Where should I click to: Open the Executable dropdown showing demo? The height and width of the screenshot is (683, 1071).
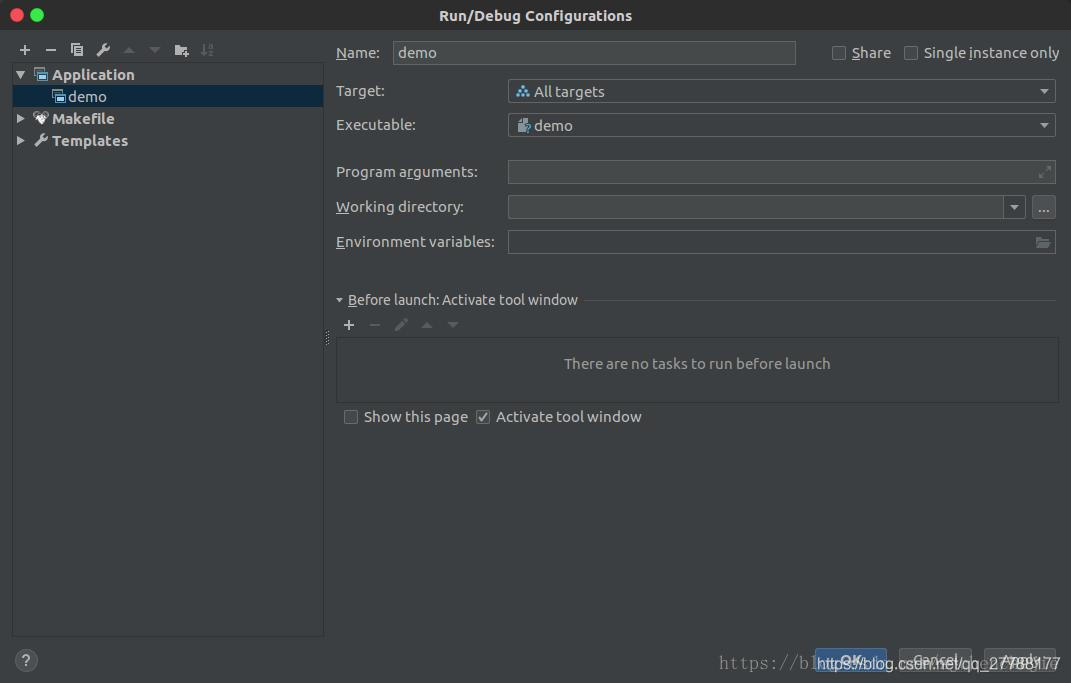click(781, 125)
